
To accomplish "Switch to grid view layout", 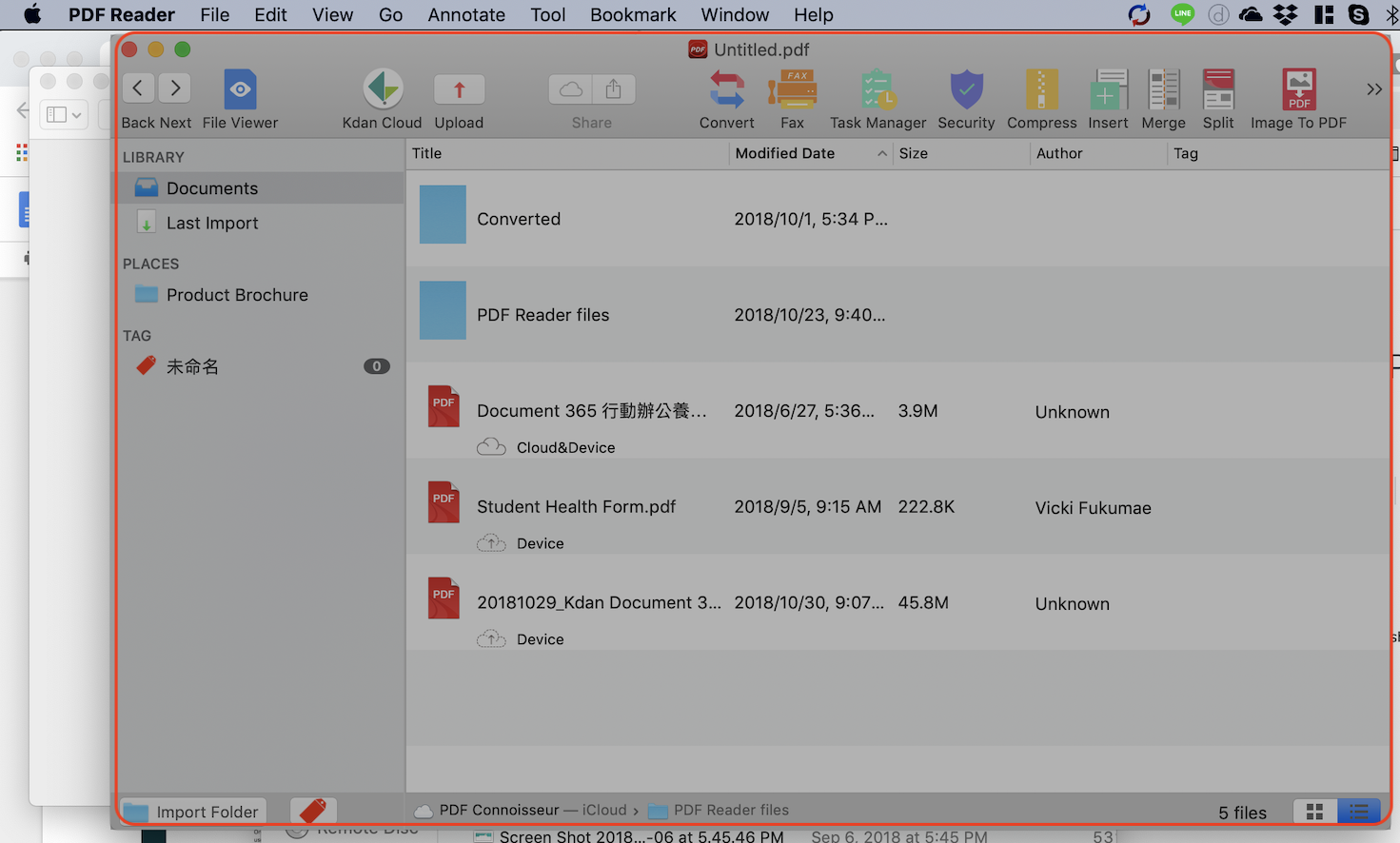I will (x=1314, y=812).
